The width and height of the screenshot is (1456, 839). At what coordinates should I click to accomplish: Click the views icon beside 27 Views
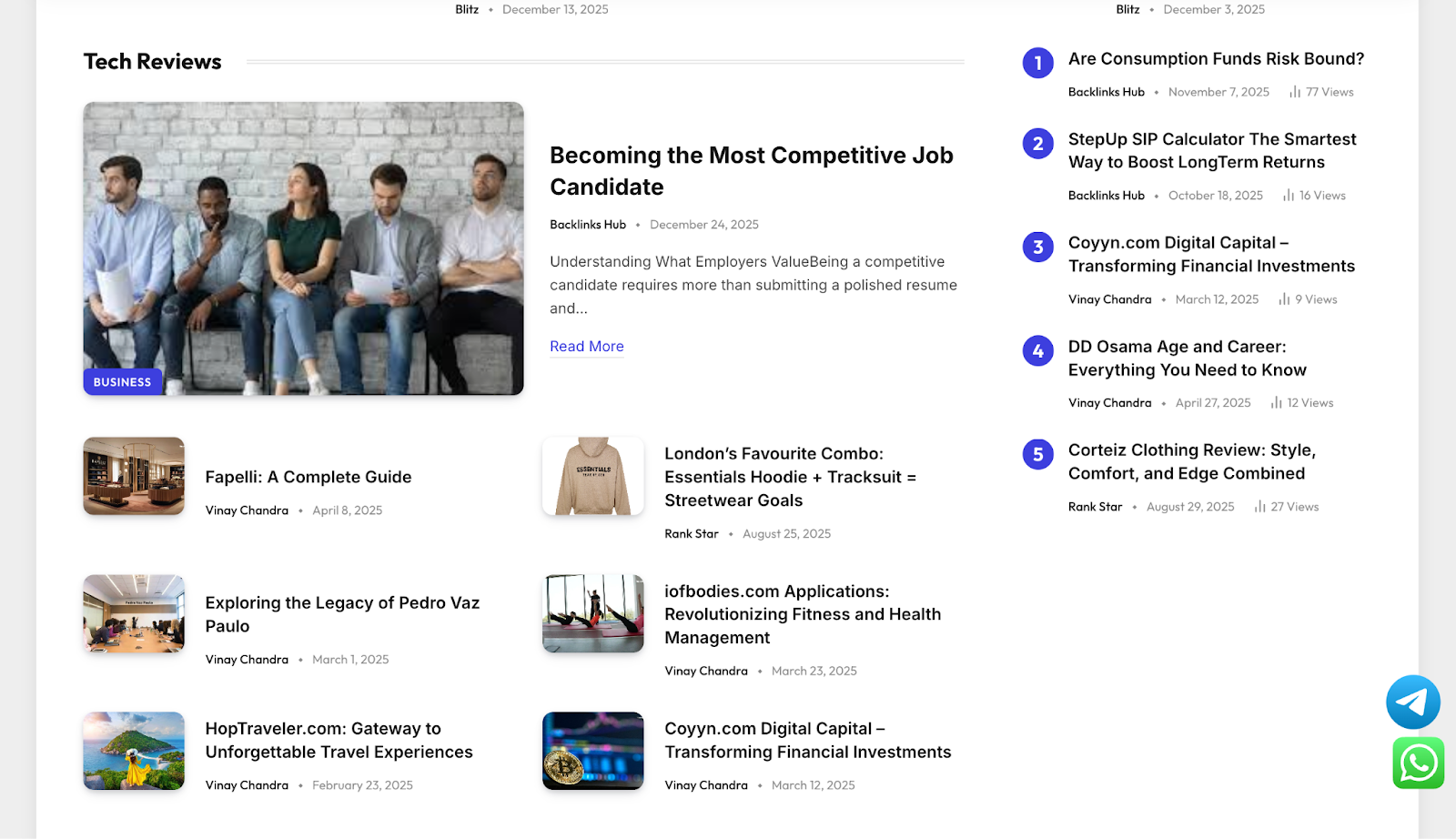pos(1259,507)
